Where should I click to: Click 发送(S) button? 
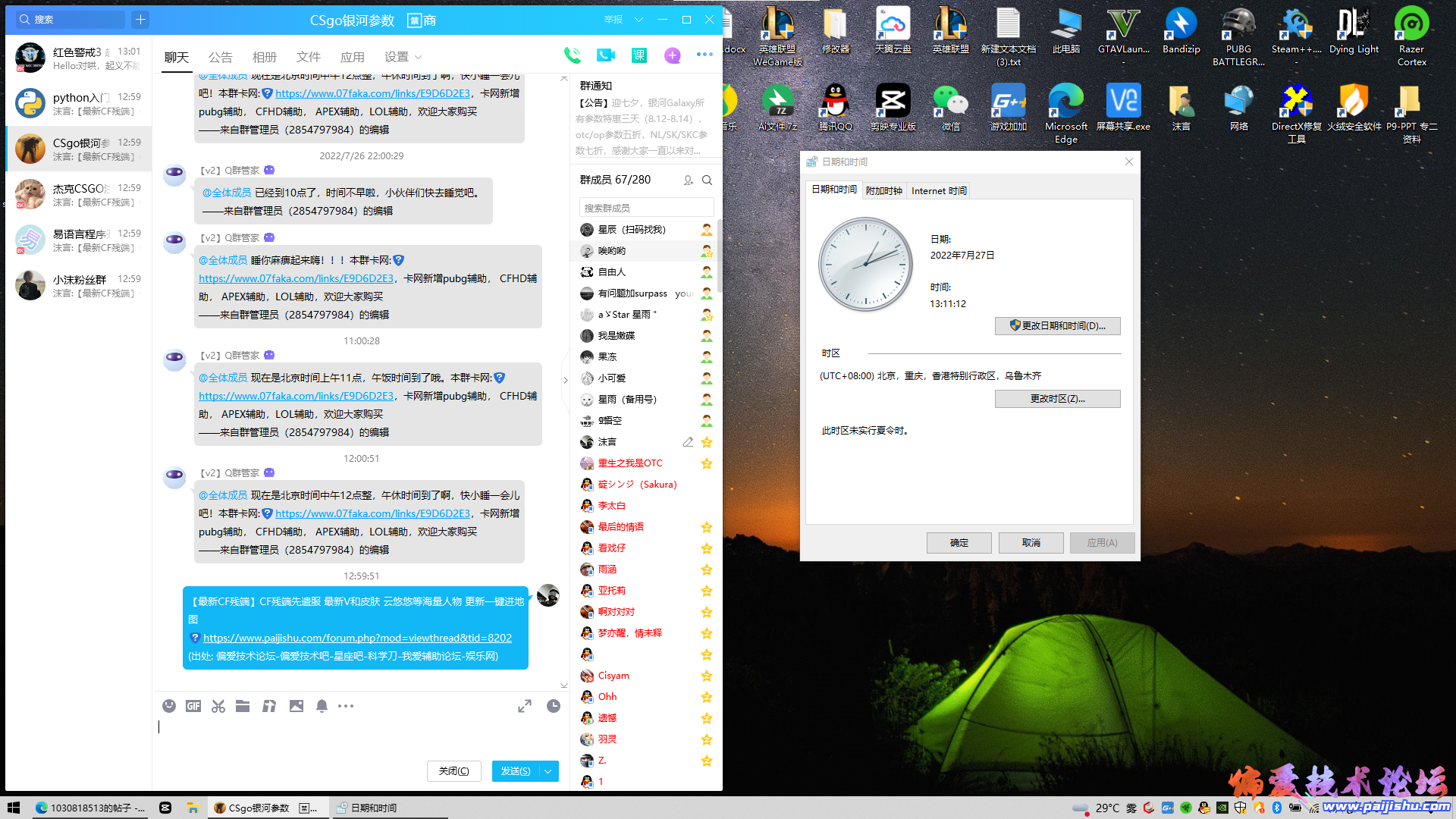[x=515, y=771]
